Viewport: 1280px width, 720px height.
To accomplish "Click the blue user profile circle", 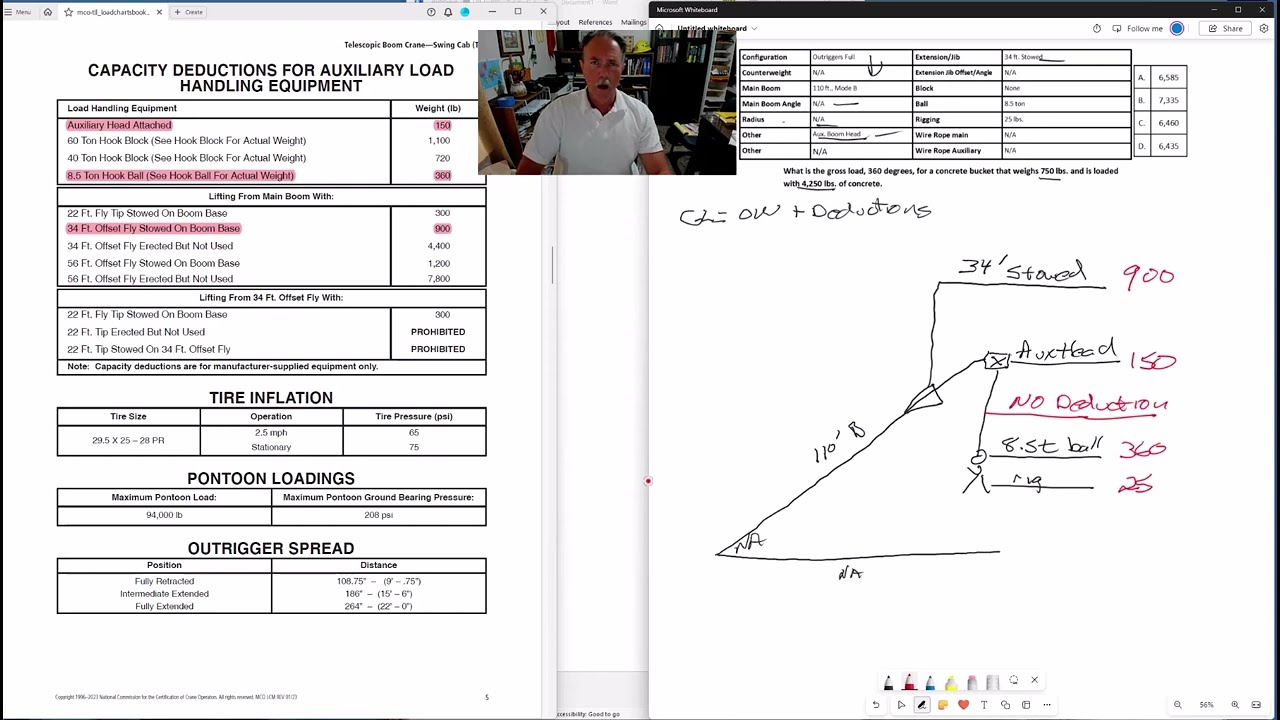I will (x=1177, y=29).
